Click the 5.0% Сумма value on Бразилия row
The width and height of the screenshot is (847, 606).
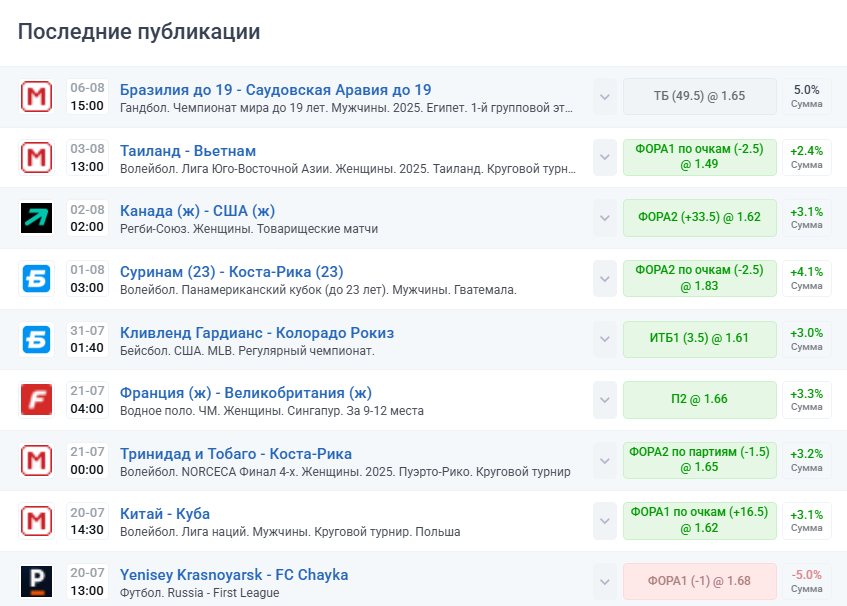807,96
